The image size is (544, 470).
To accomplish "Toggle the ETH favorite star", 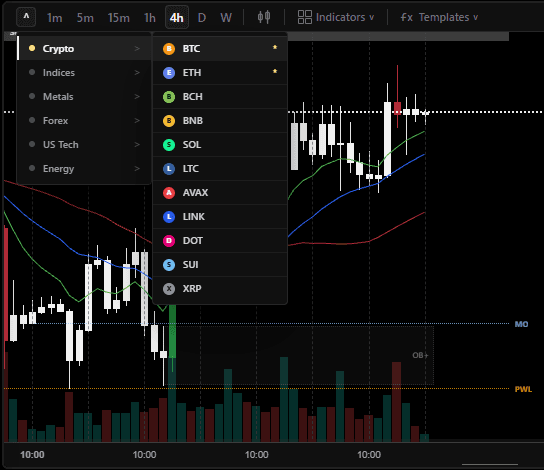I will point(275,71).
